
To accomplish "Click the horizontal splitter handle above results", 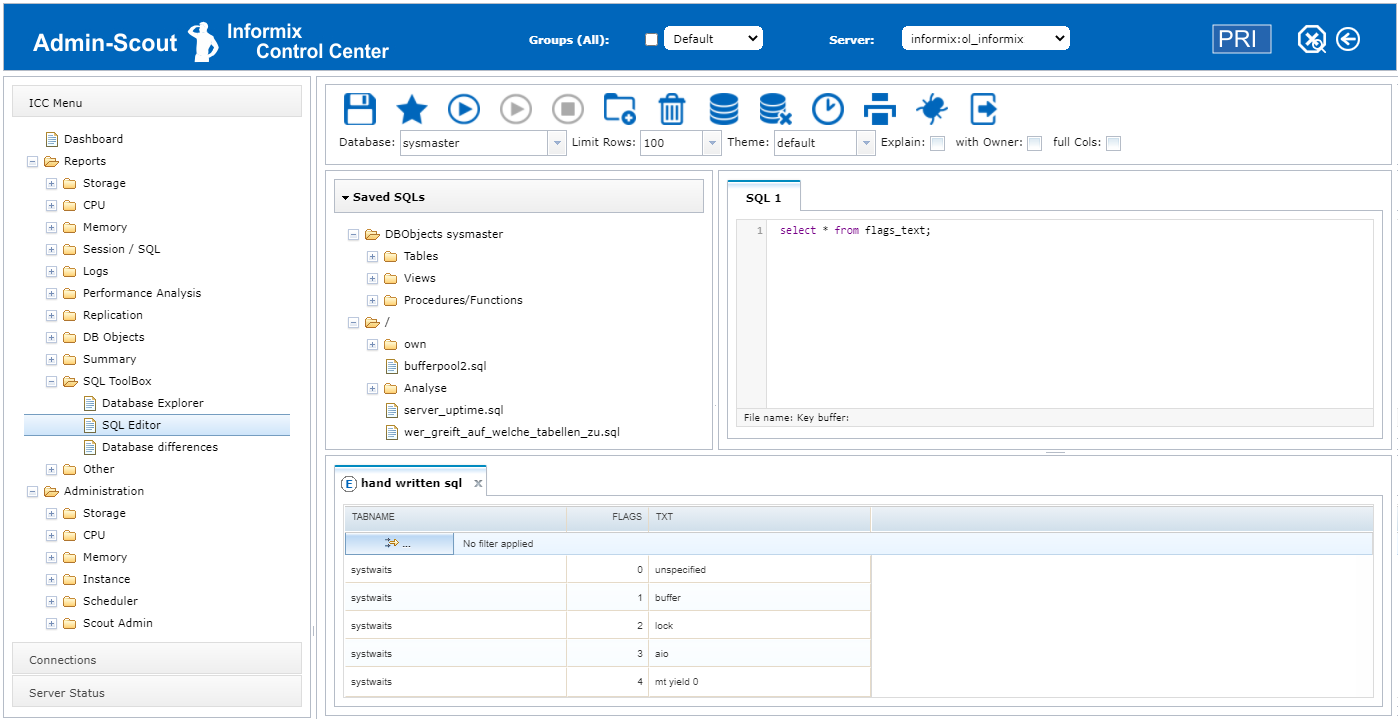I will pos(1055,453).
